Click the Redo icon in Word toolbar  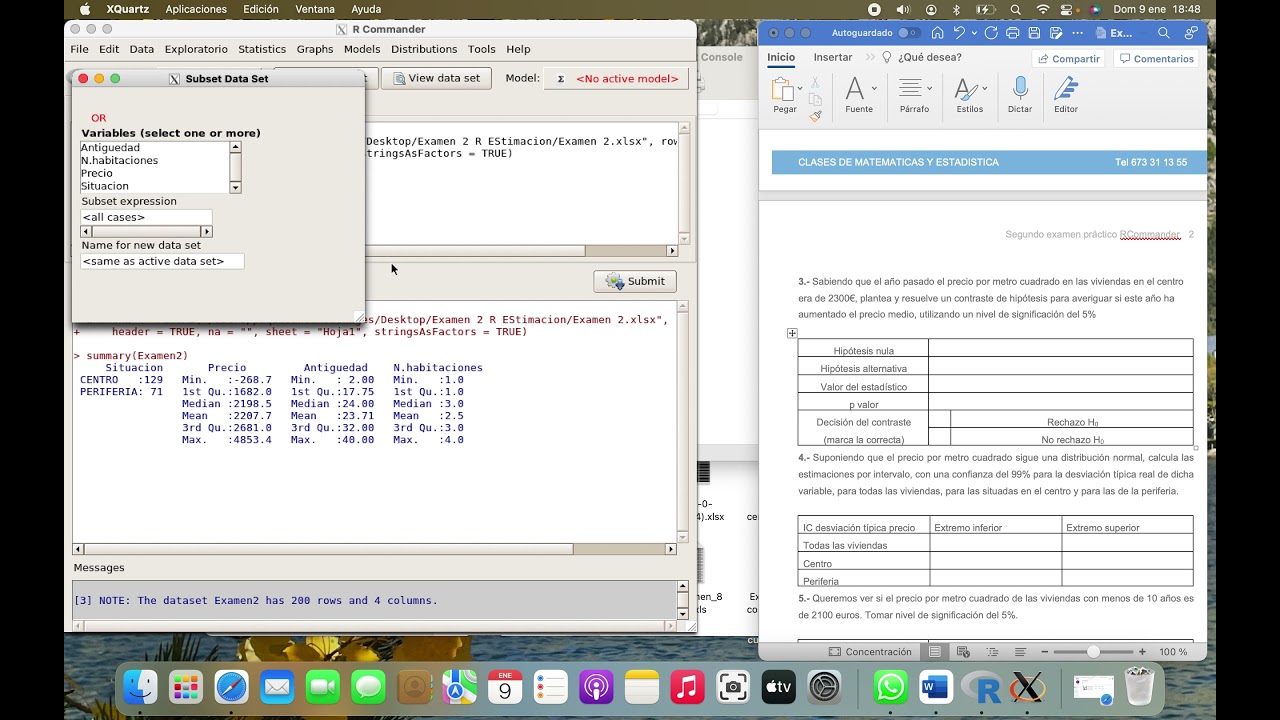[x=991, y=33]
